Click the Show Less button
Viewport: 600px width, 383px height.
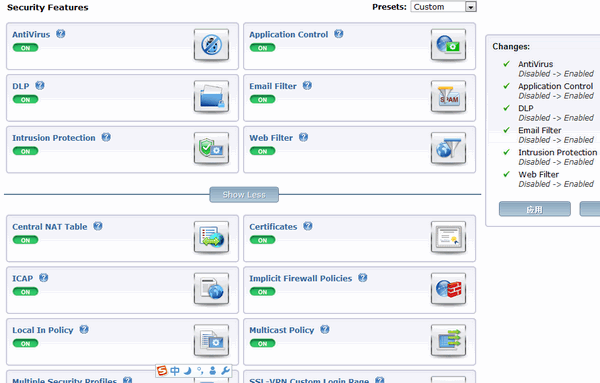(244, 195)
